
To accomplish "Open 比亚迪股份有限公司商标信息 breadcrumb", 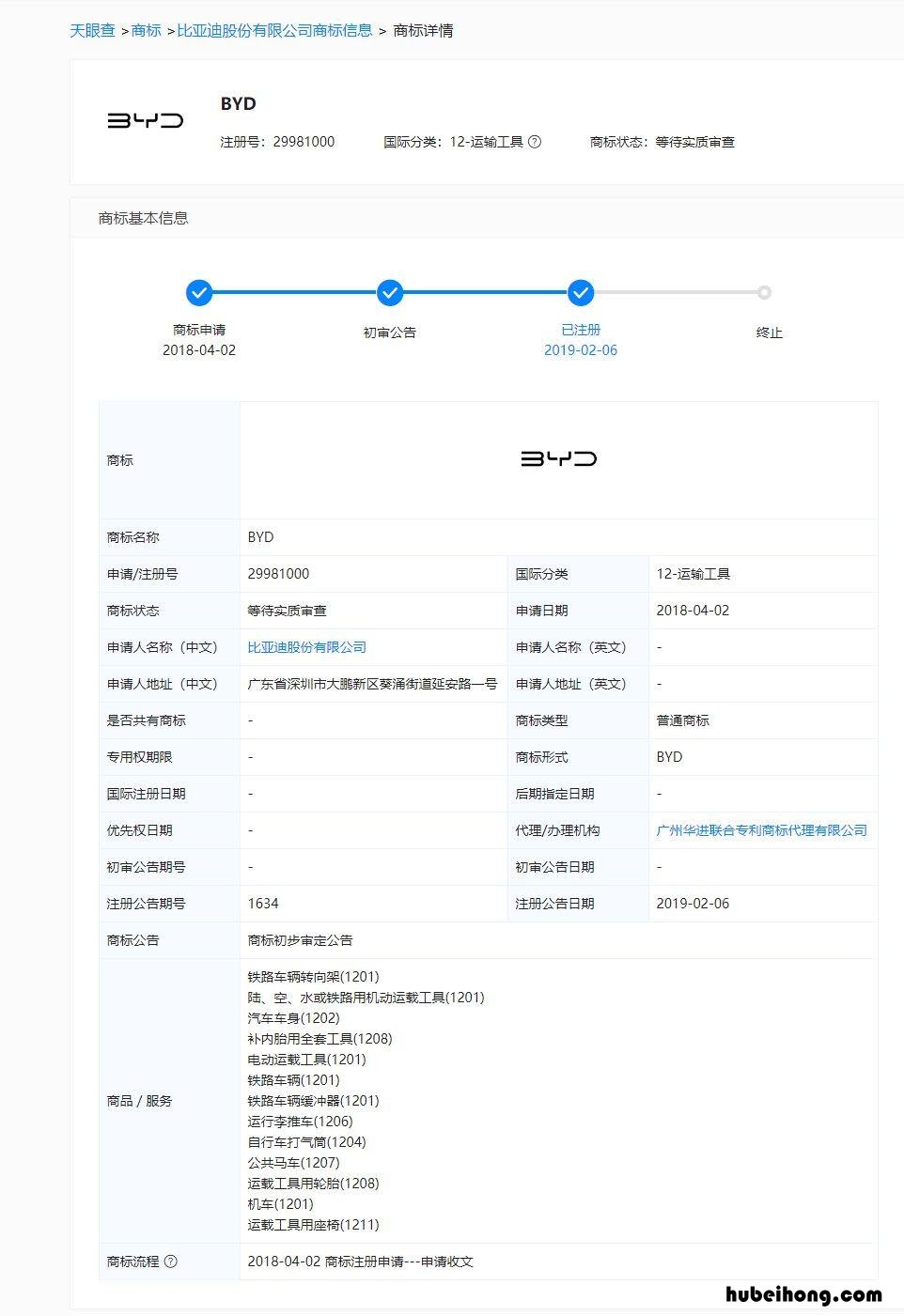I will 274,31.
